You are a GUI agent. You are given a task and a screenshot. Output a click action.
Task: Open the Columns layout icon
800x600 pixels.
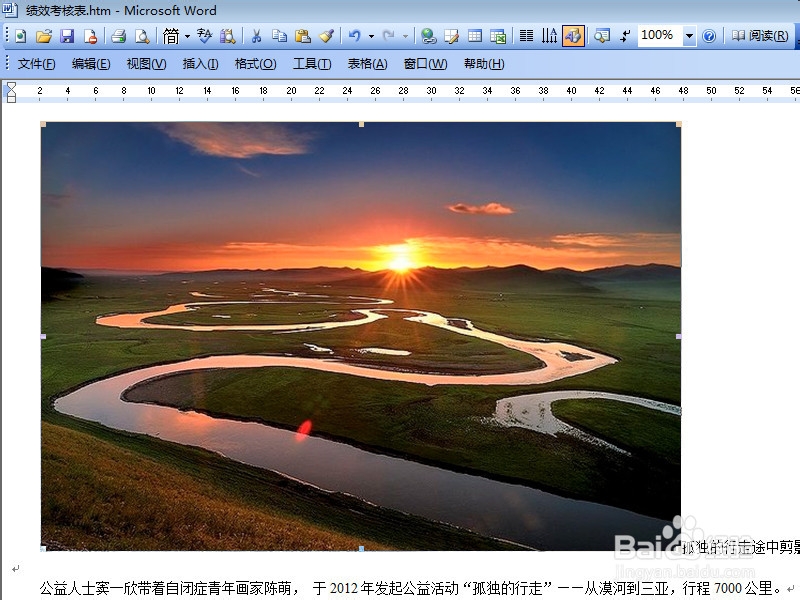pyautogui.click(x=526, y=36)
